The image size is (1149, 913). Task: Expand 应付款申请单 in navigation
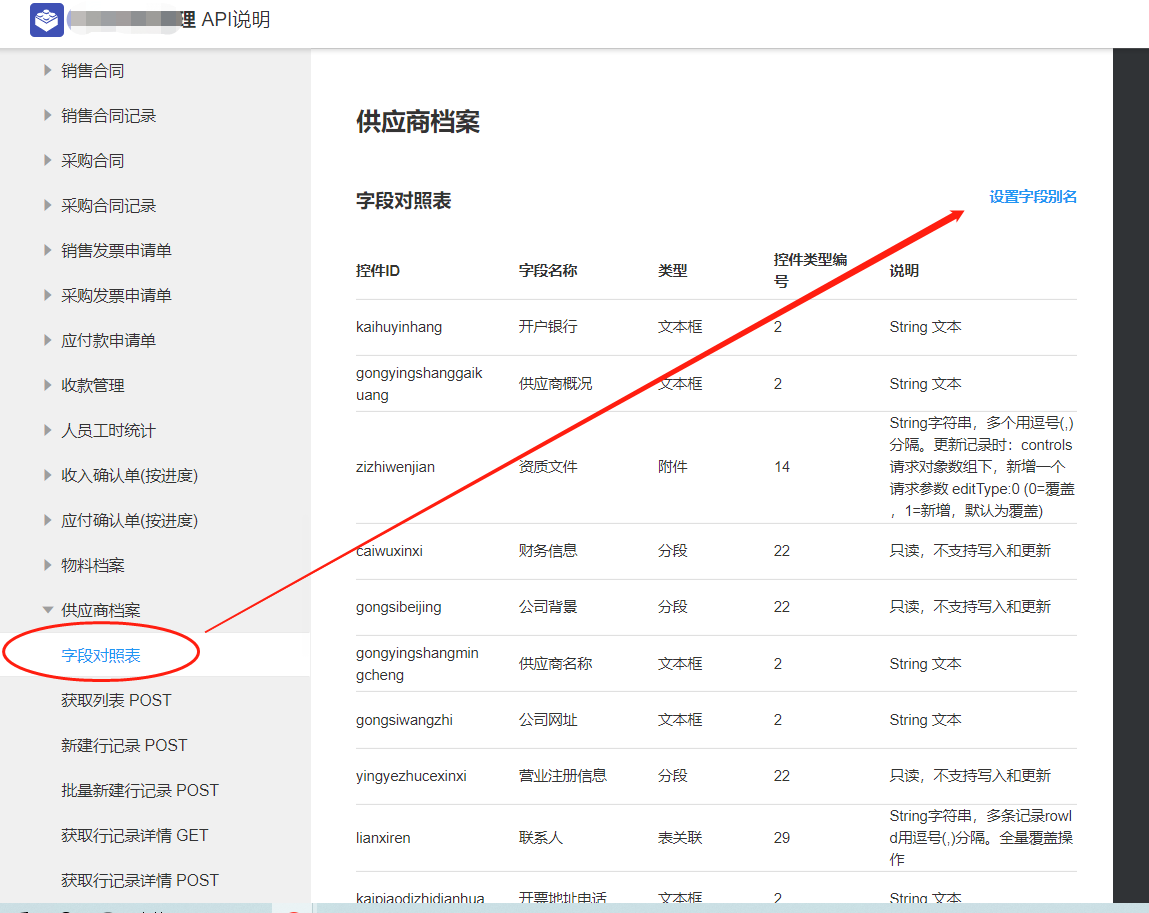tap(47, 341)
